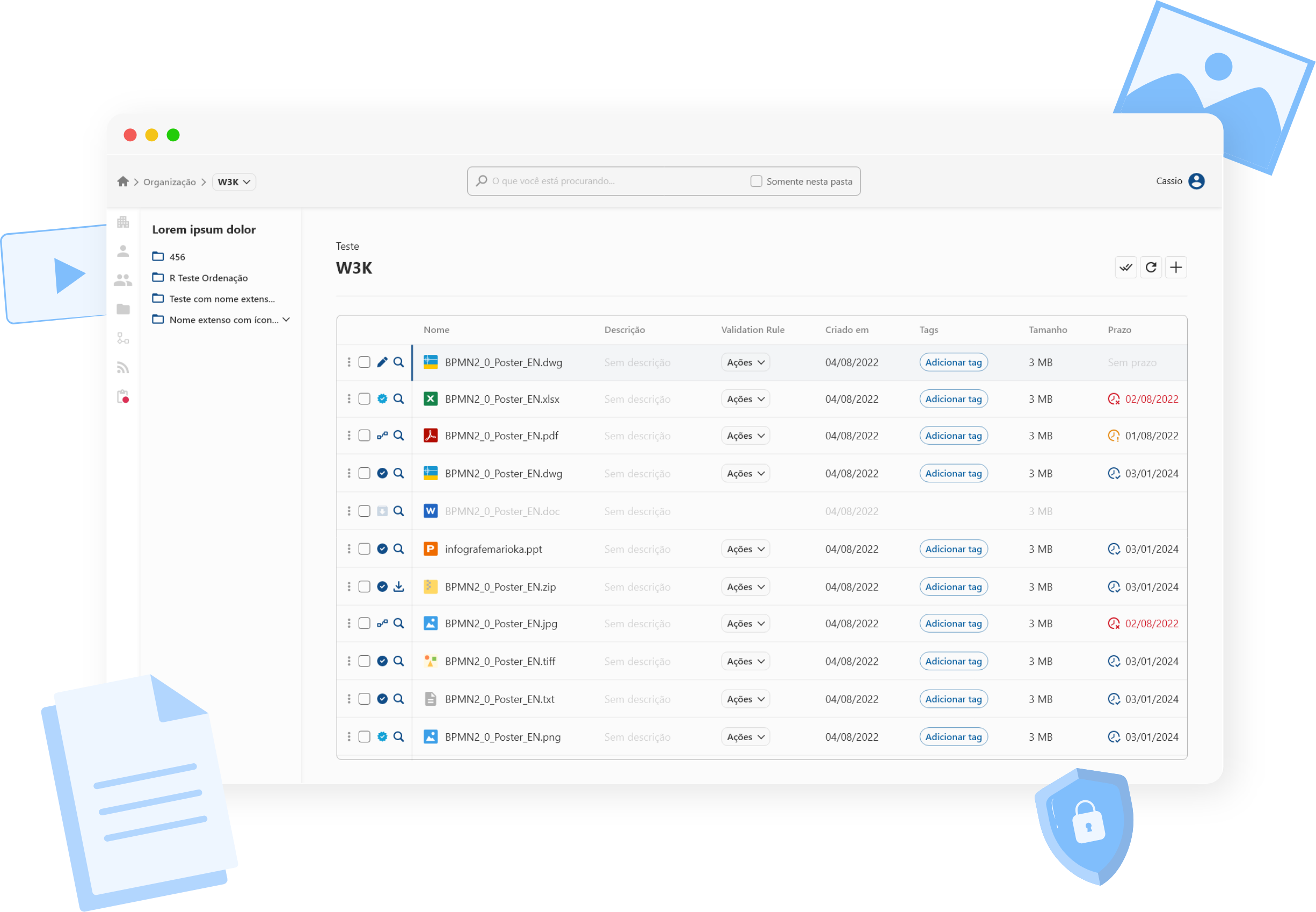Expand the Nome extenso com ícon... folder chevron
Image resolution: width=1316 pixels, height=912 pixels.
[x=286, y=320]
